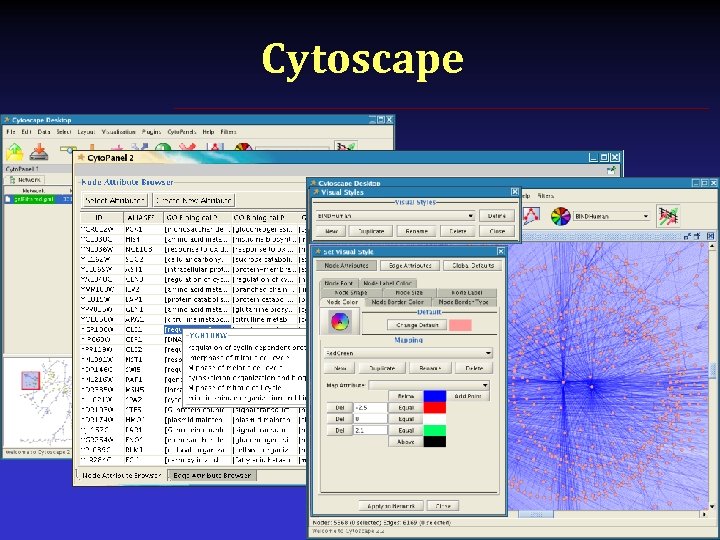Click Rename in Visual Styles dialog
The width and height of the screenshot is (720, 540).
(416, 231)
